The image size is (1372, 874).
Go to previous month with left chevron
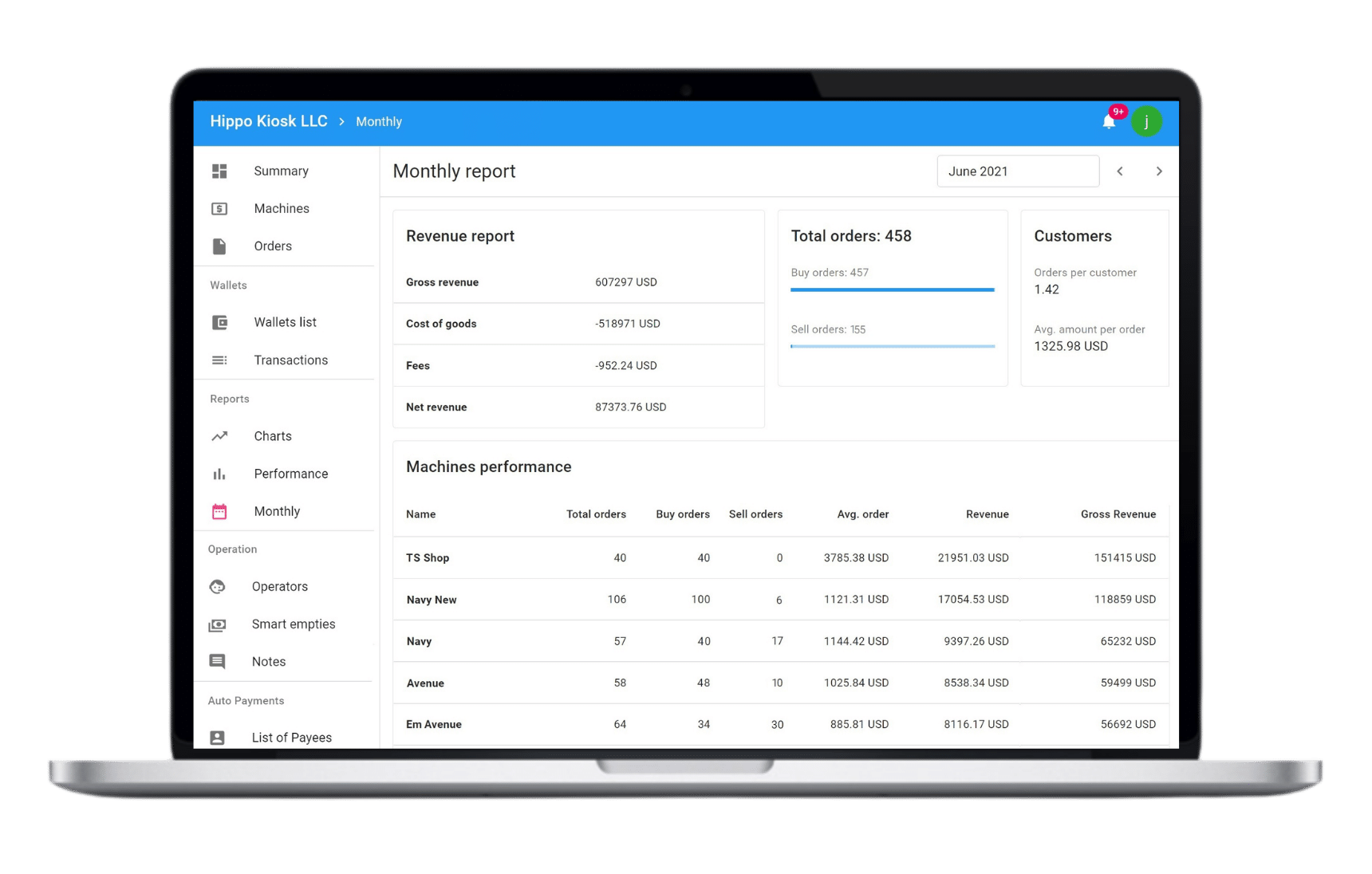1120,171
